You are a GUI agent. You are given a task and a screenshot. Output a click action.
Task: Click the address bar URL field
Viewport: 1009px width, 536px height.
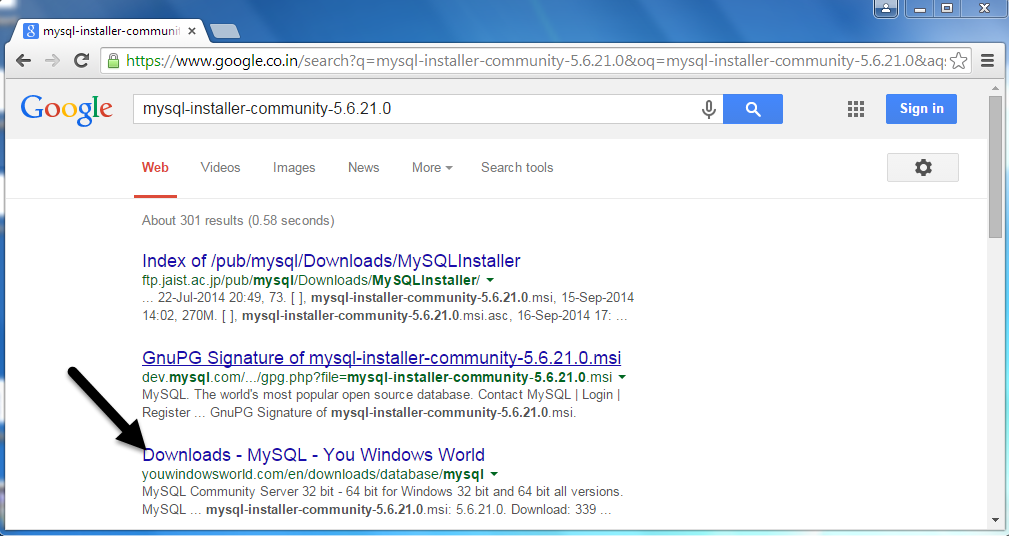(535, 60)
